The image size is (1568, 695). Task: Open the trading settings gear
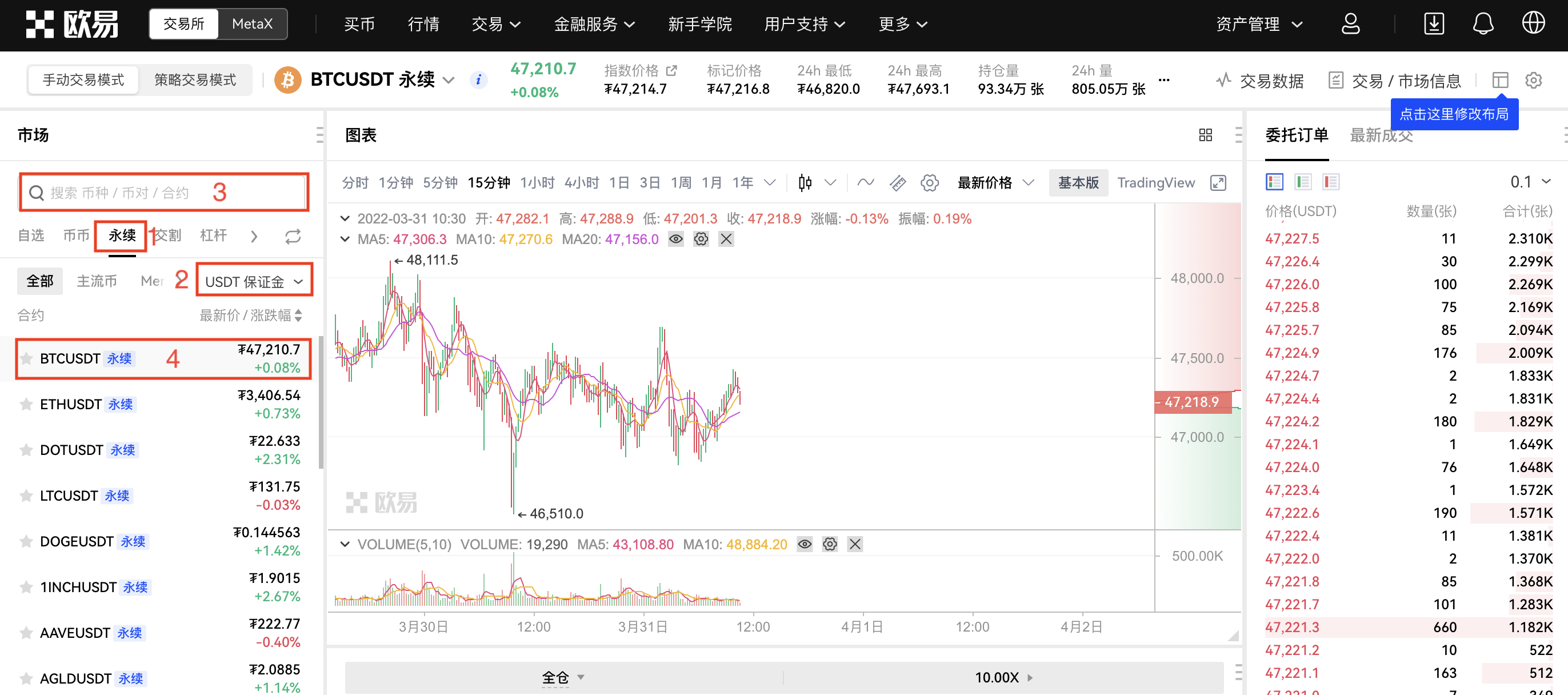(1533, 81)
